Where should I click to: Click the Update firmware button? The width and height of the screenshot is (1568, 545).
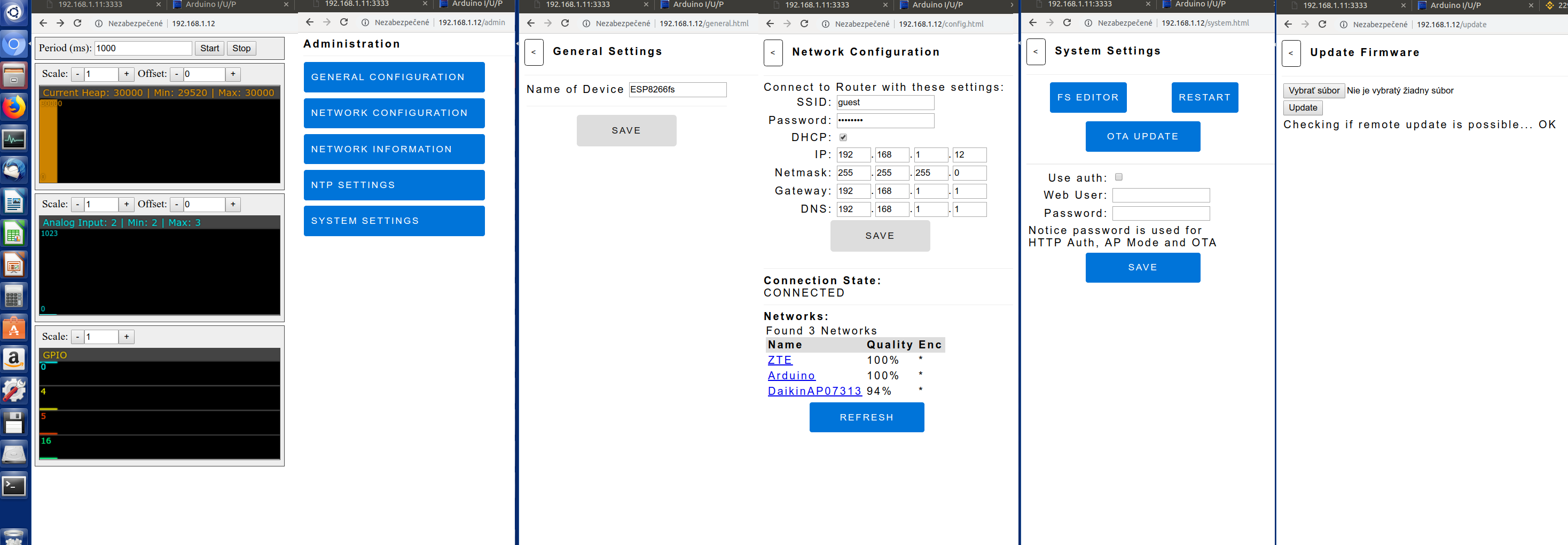coord(1303,108)
